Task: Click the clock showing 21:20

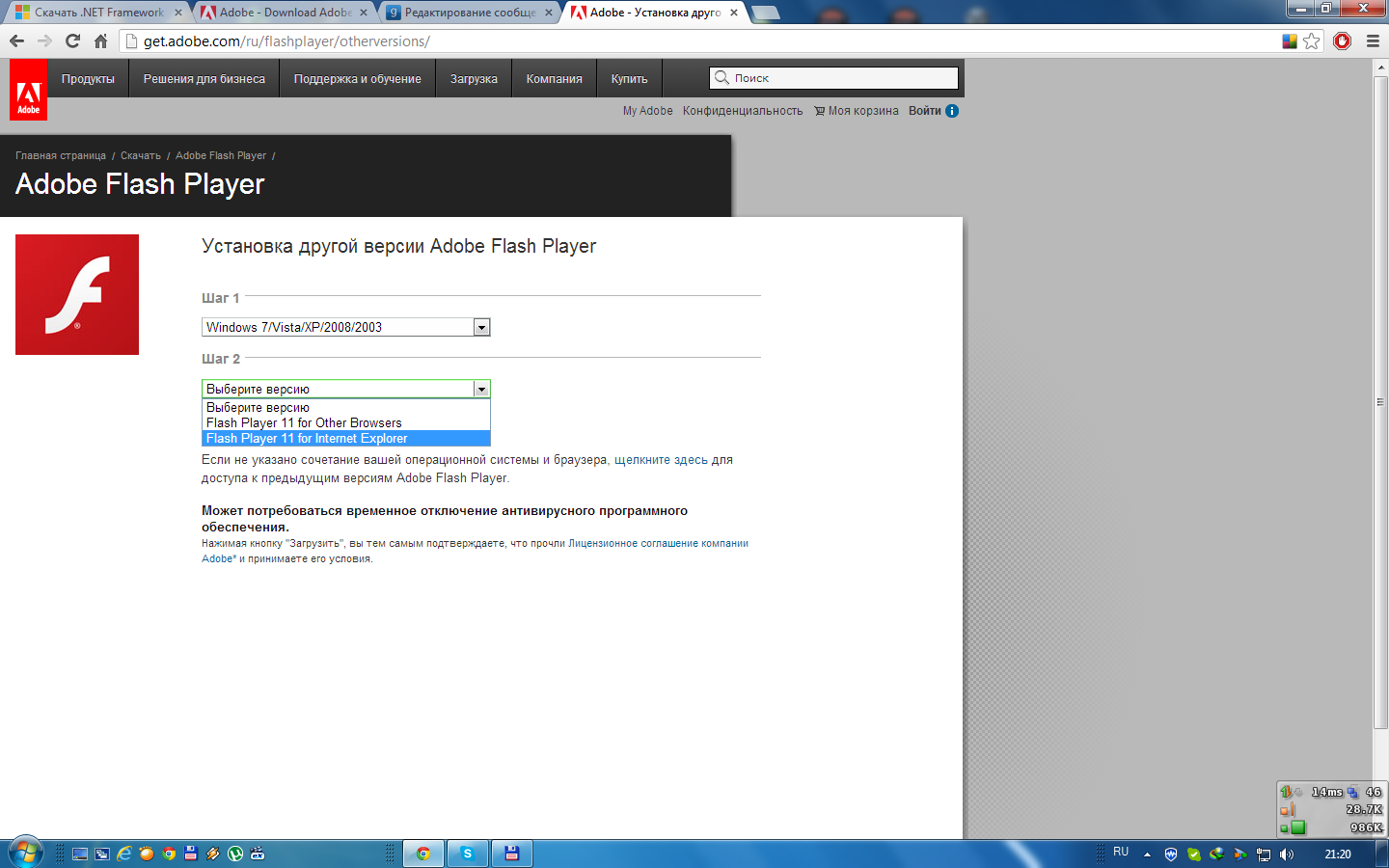Action: pos(1338,854)
